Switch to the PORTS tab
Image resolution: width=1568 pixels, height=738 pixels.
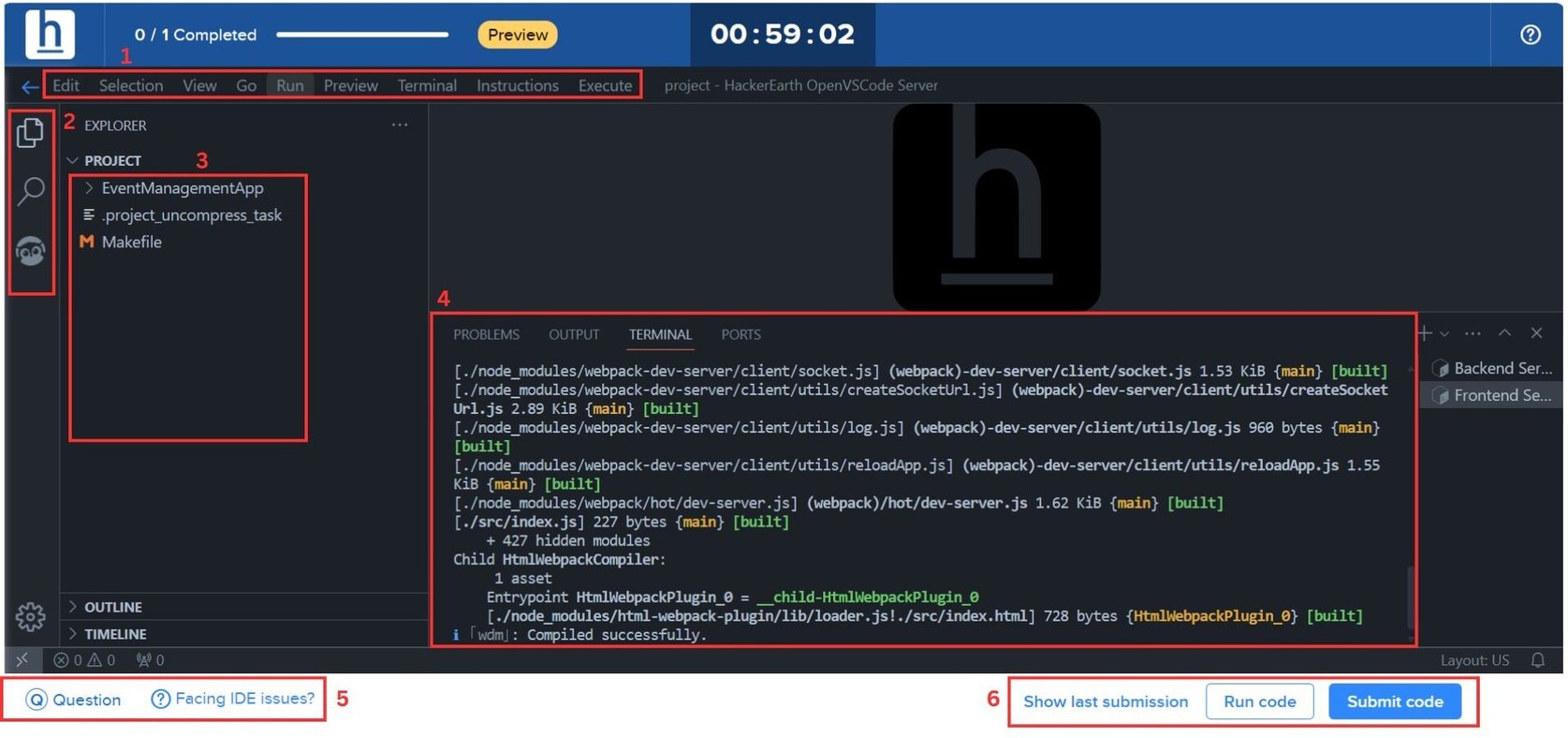740,334
